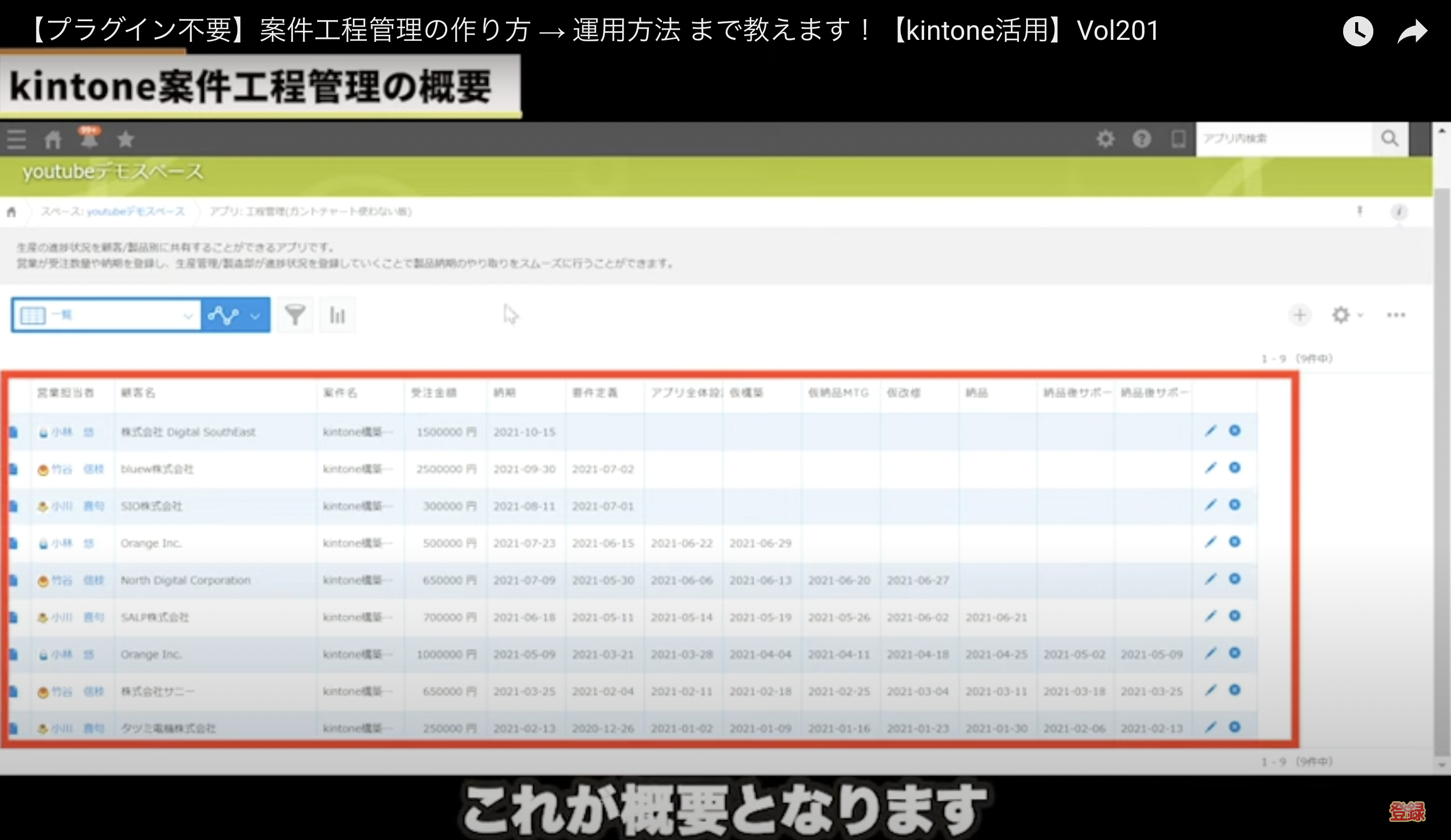Open the favorites star icon

pyautogui.click(x=126, y=139)
